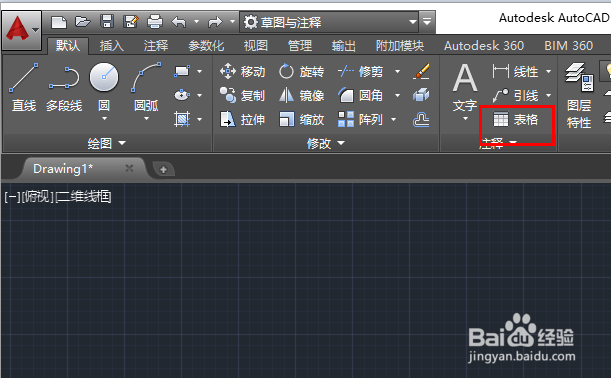Open the AutoCAD application menu logo
The width and height of the screenshot is (611, 378).
21,30
